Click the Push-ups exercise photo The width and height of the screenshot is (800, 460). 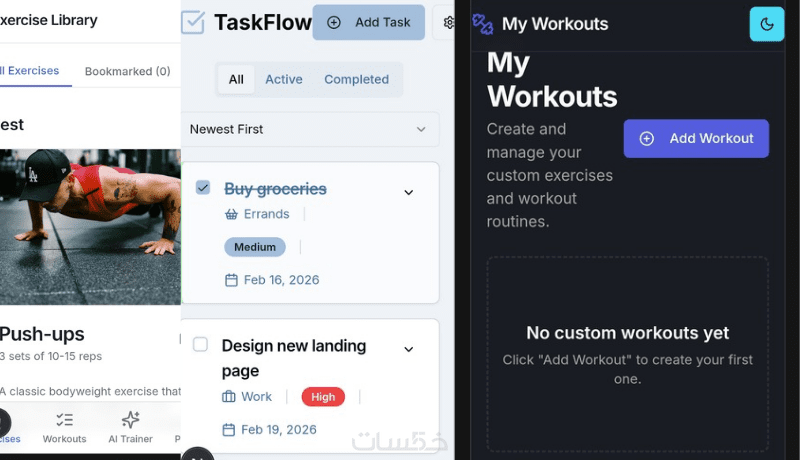(x=90, y=226)
